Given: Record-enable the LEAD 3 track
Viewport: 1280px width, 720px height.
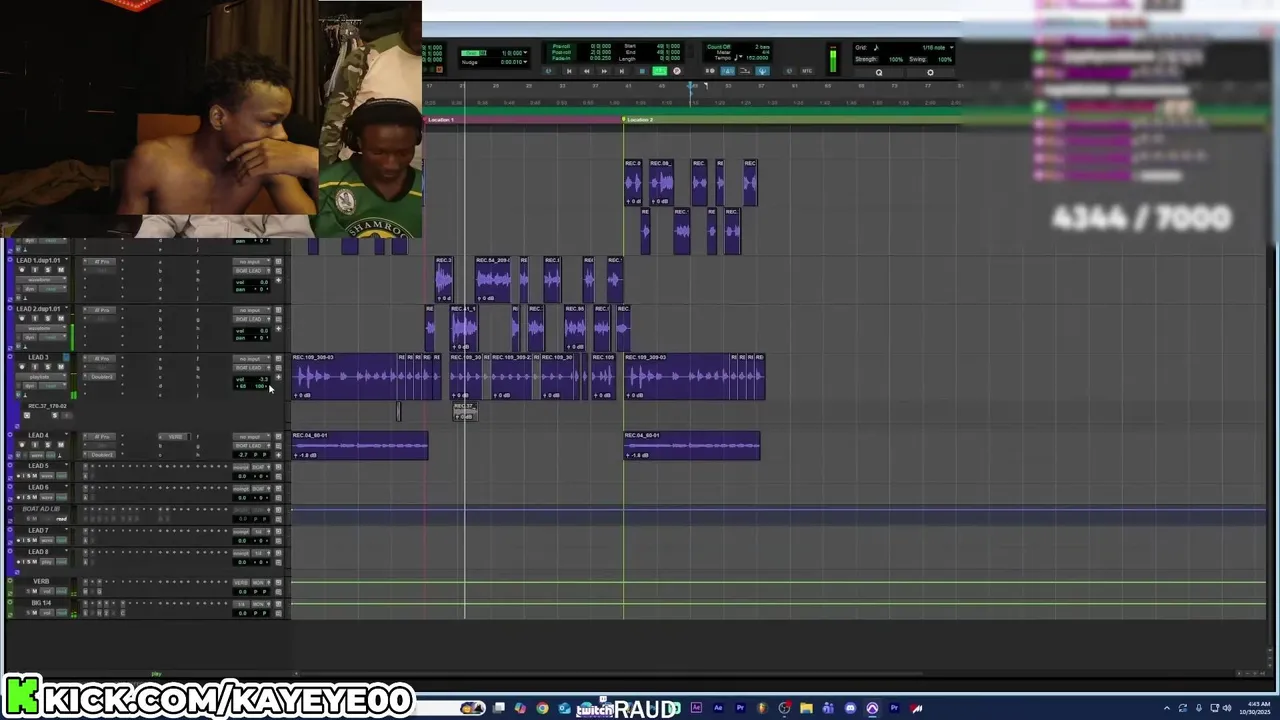Looking at the screenshot, I should [22, 367].
